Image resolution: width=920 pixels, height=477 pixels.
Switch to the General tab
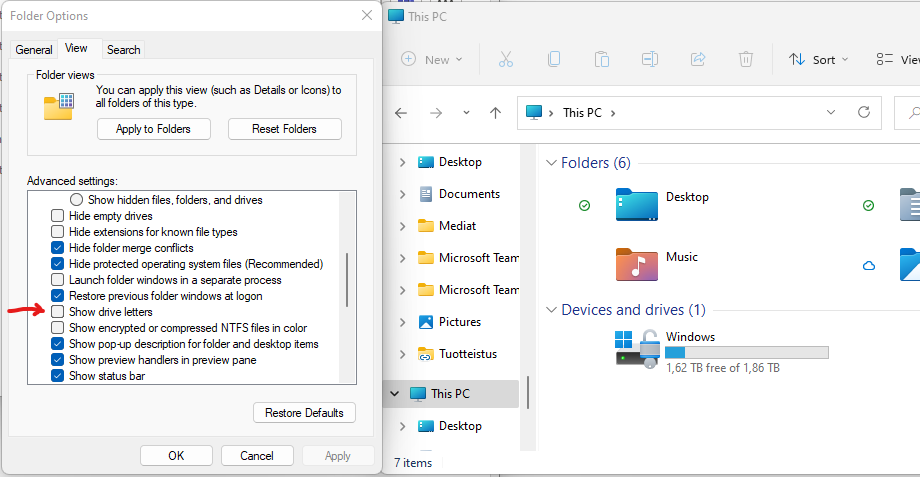pos(33,50)
